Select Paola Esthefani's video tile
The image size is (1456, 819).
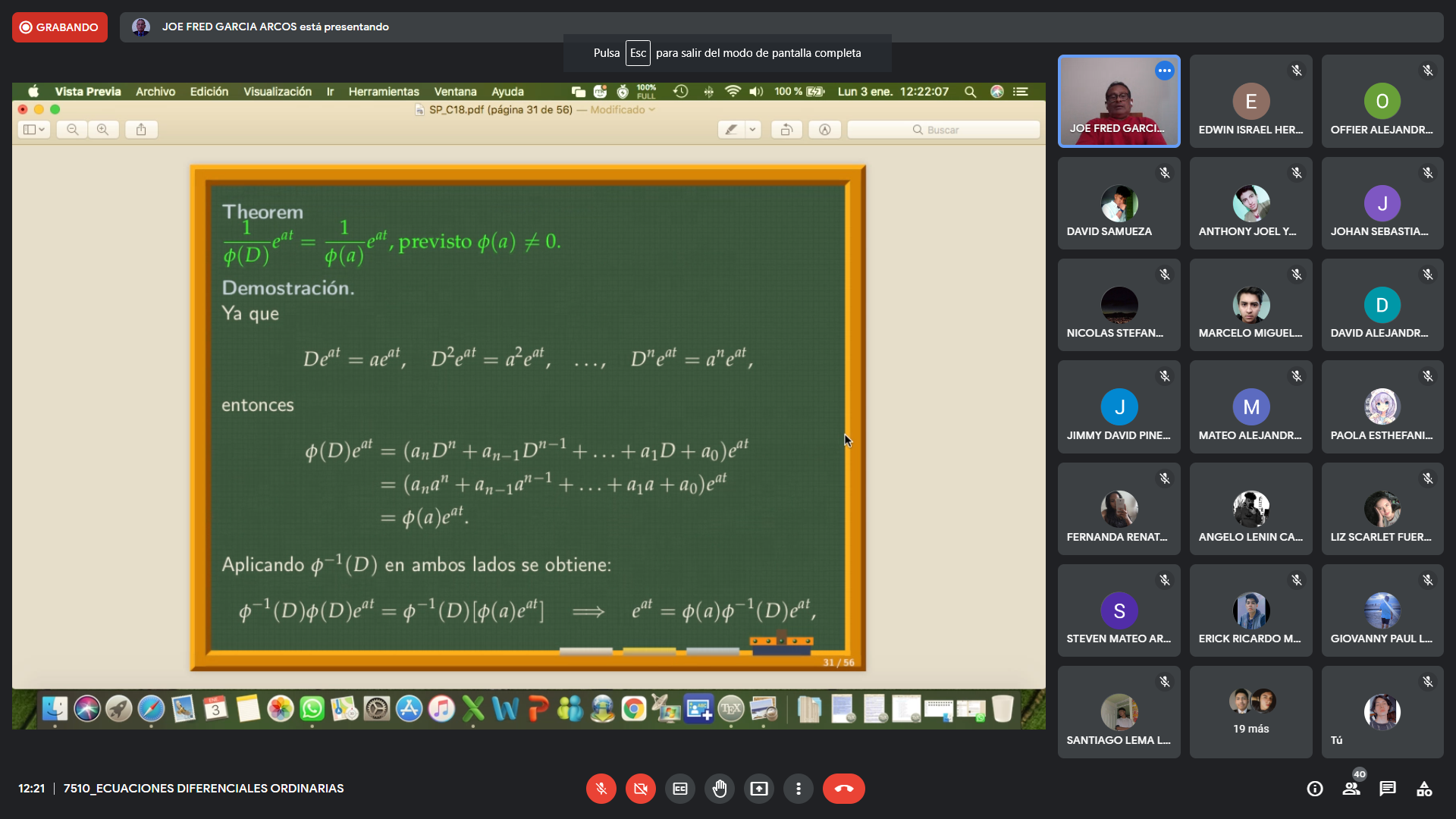(x=1382, y=407)
